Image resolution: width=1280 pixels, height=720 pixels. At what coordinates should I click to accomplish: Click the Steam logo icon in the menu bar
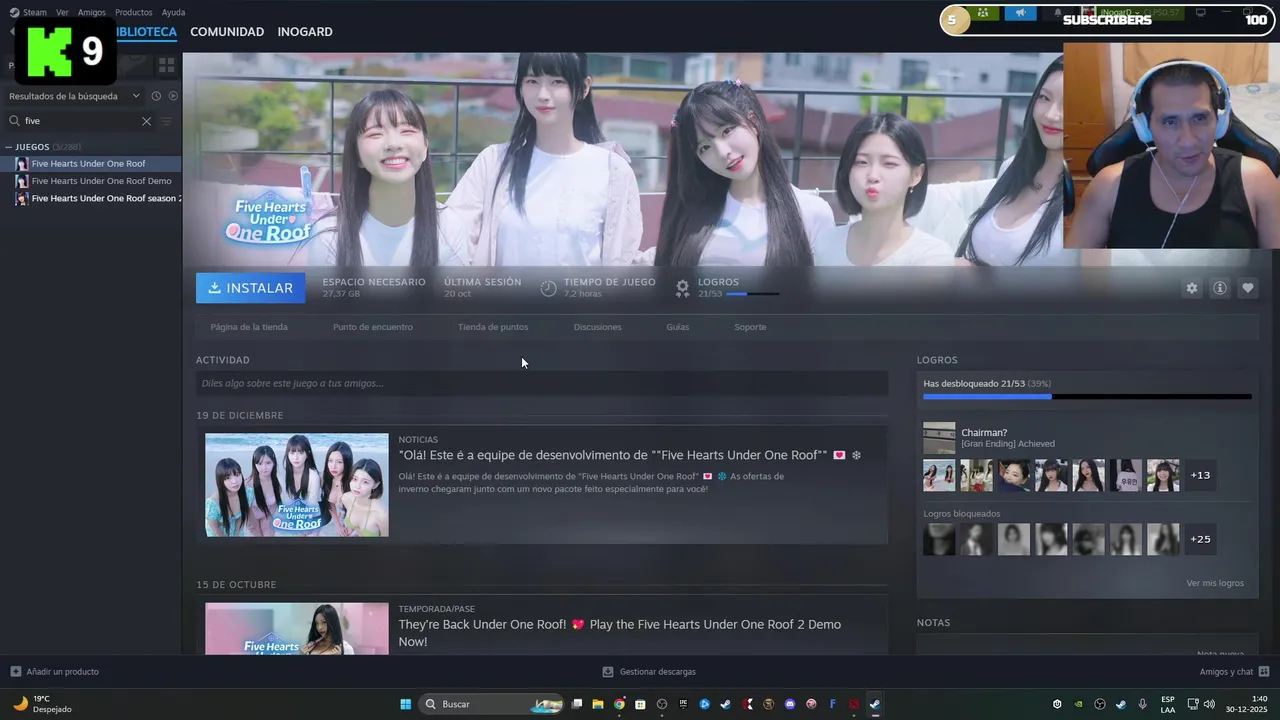click(14, 12)
